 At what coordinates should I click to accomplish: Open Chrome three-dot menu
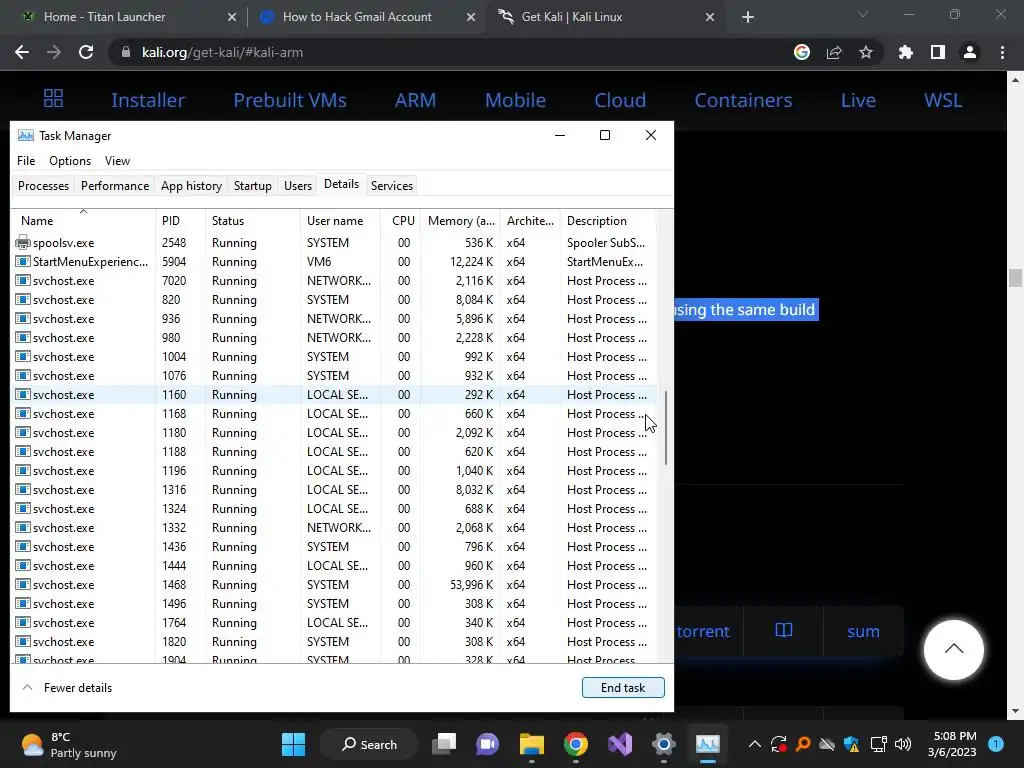tap(1002, 52)
